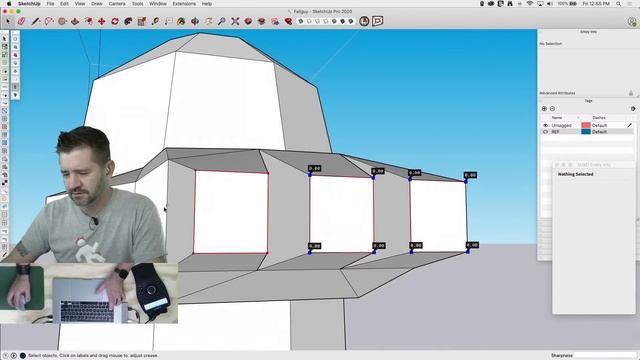
Task: Click the speech bubble toolbar icon
Action: click(378, 21)
